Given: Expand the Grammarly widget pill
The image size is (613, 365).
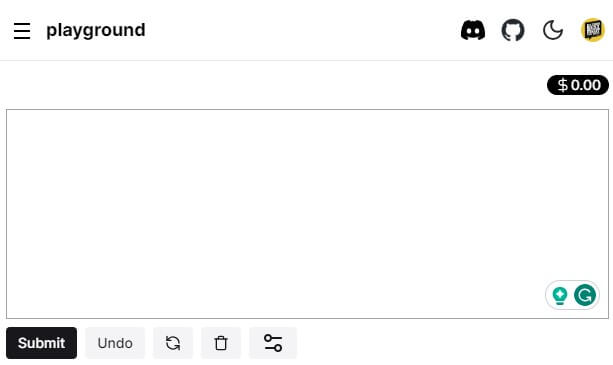Looking at the screenshot, I should pyautogui.click(x=572, y=295).
